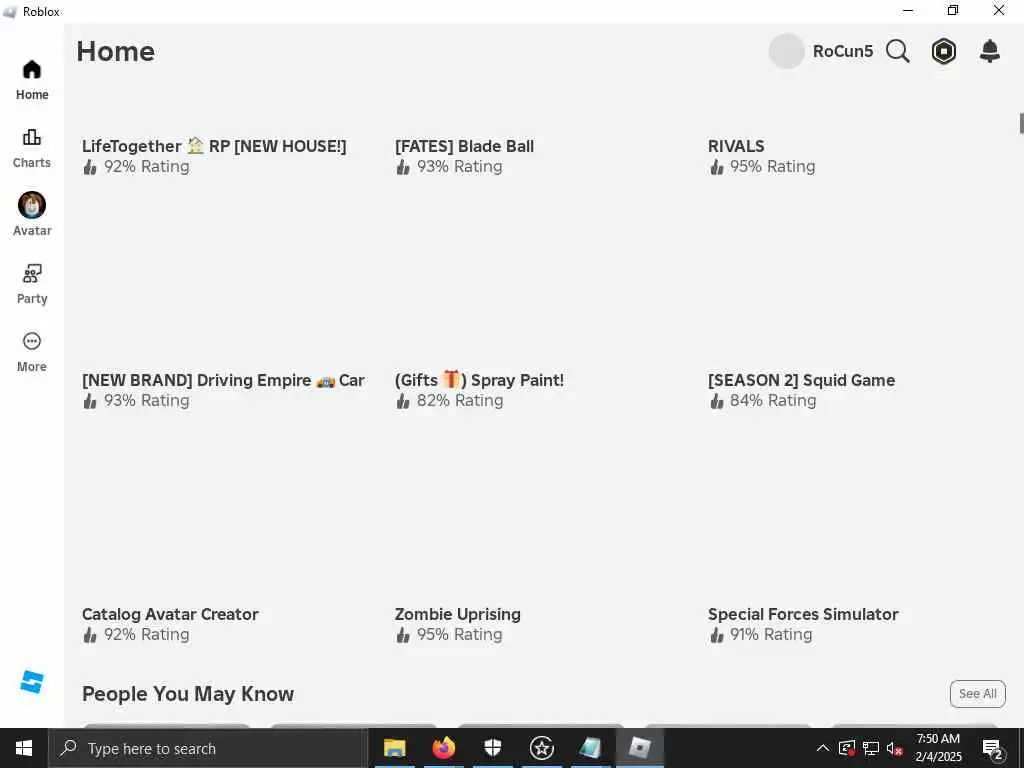Screen dimensions: 1024x768
Task: Open the Windows Start menu
Action: [24, 748]
